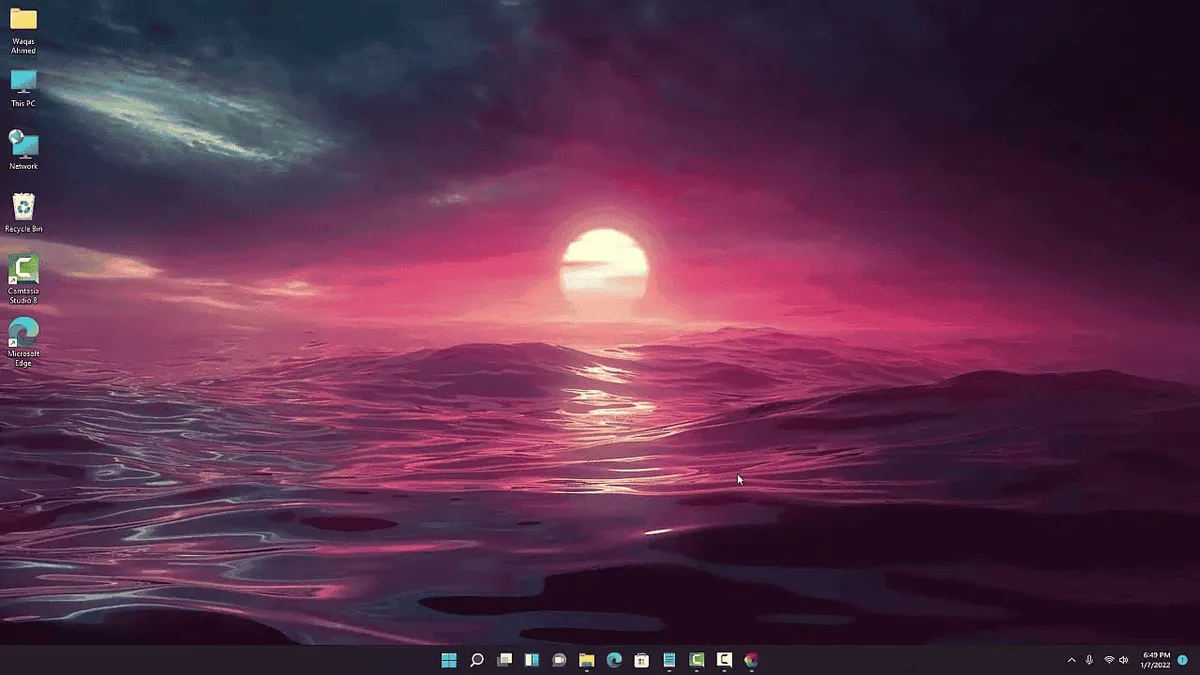Open Microsoft Teams Chat from taskbar
This screenshot has width=1200, height=675.
pos(558,661)
